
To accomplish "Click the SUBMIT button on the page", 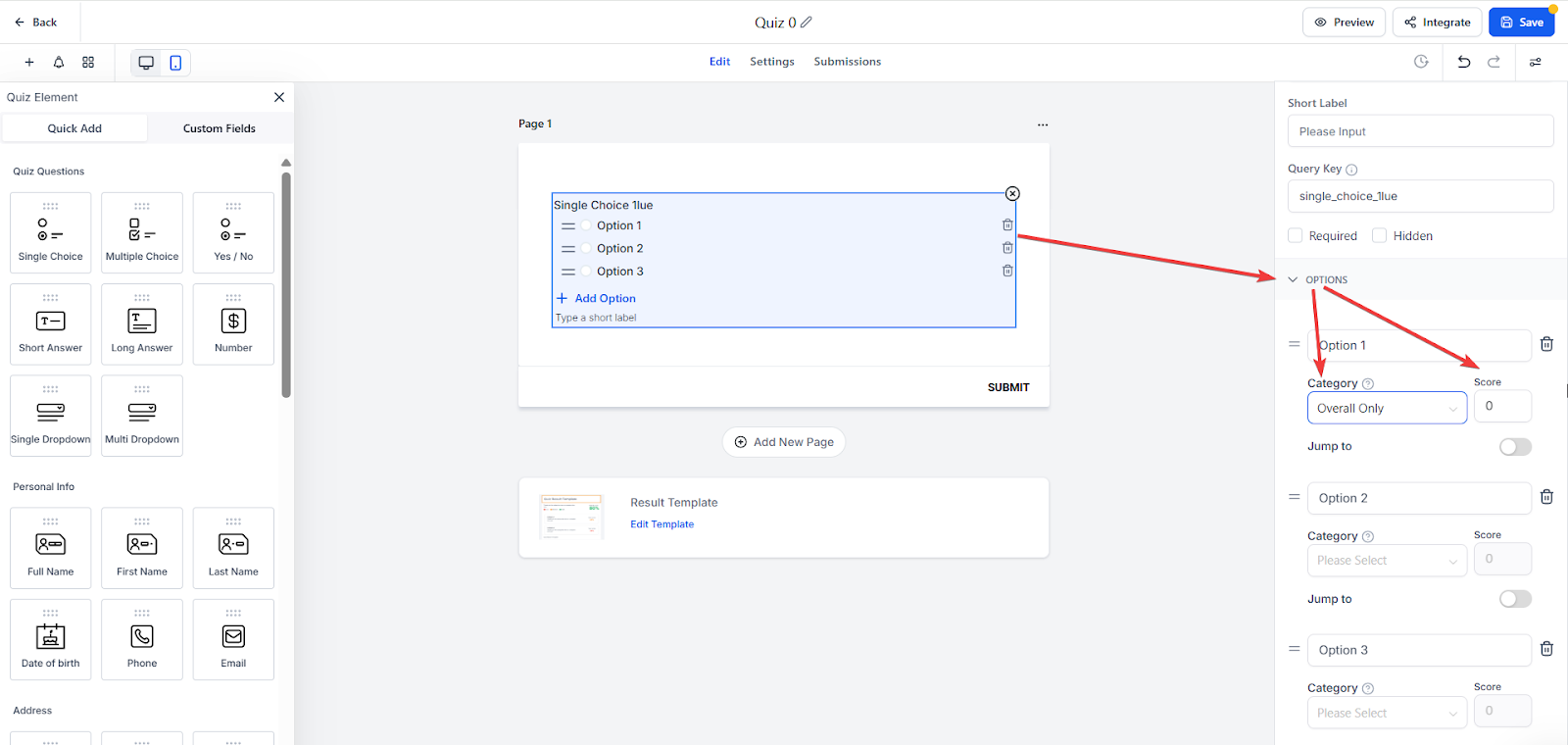I will [1008, 387].
